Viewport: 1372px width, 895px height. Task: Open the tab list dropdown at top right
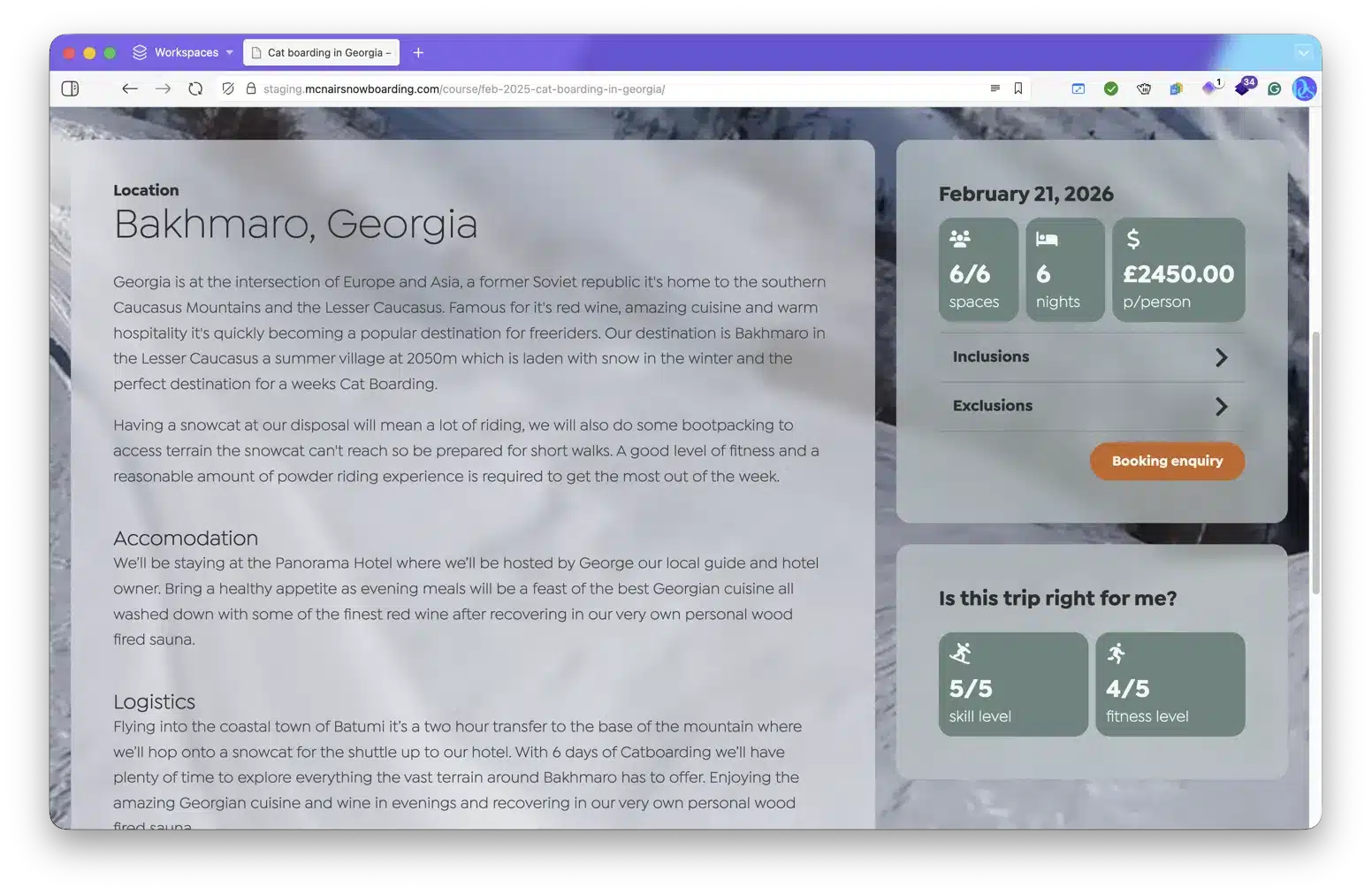[1303, 53]
